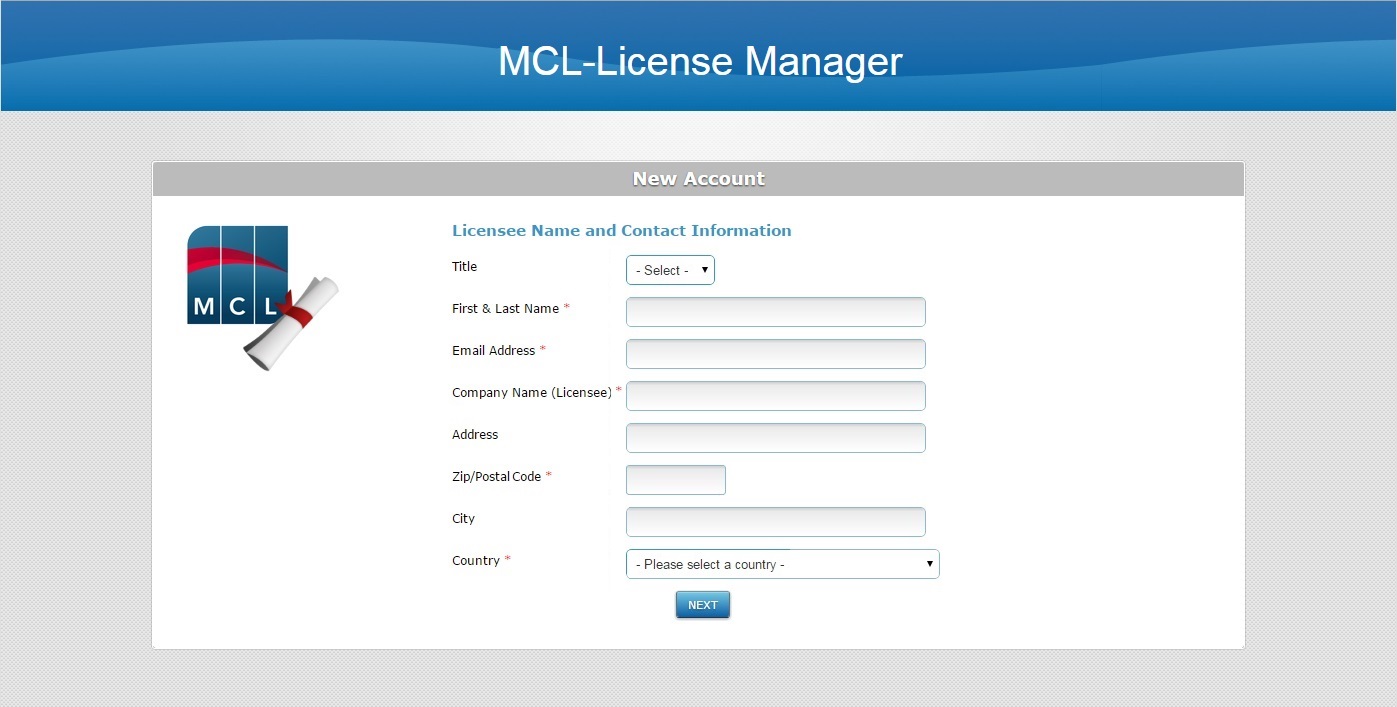Click the Zip/Postal Code label
Image resolution: width=1397 pixels, height=707 pixels.
[x=496, y=477]
